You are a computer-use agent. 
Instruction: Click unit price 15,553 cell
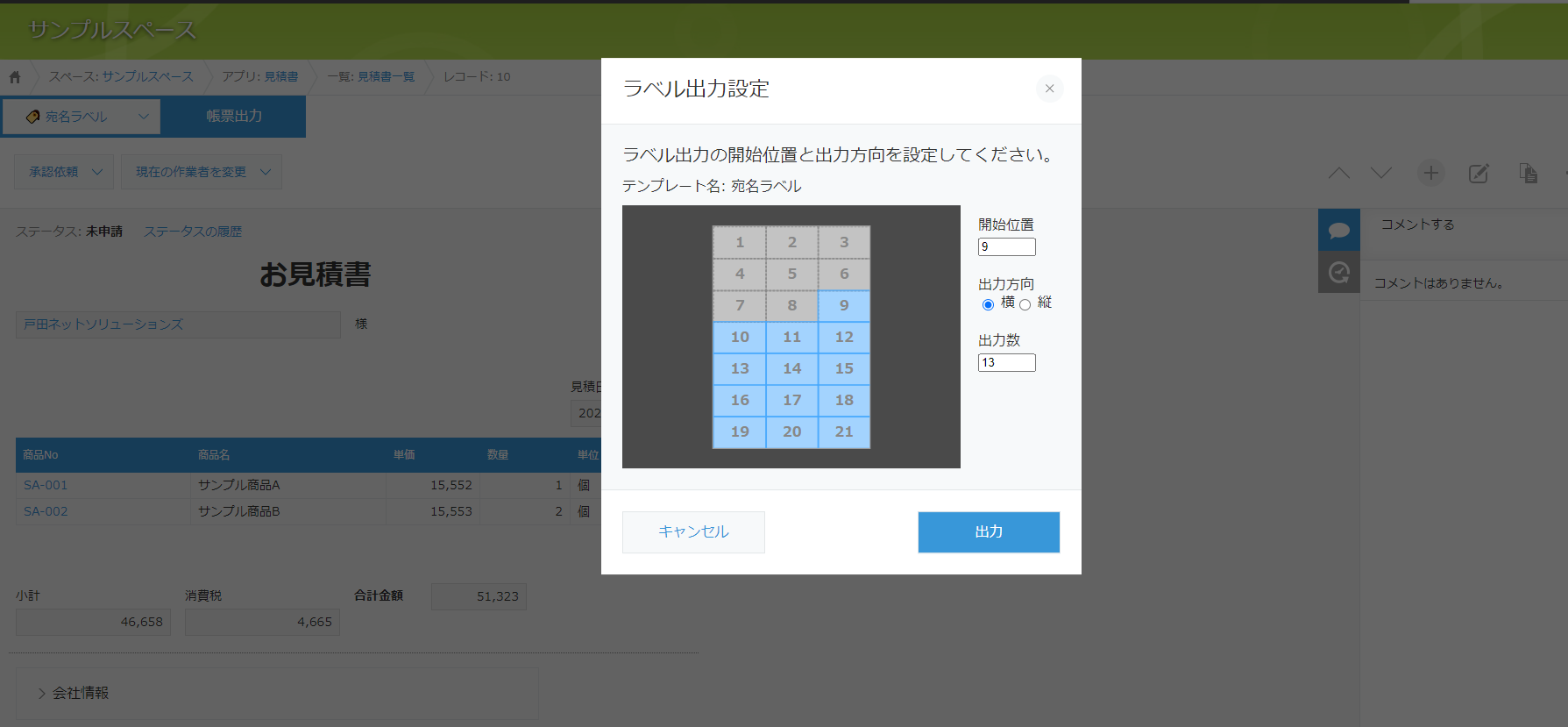433,511
